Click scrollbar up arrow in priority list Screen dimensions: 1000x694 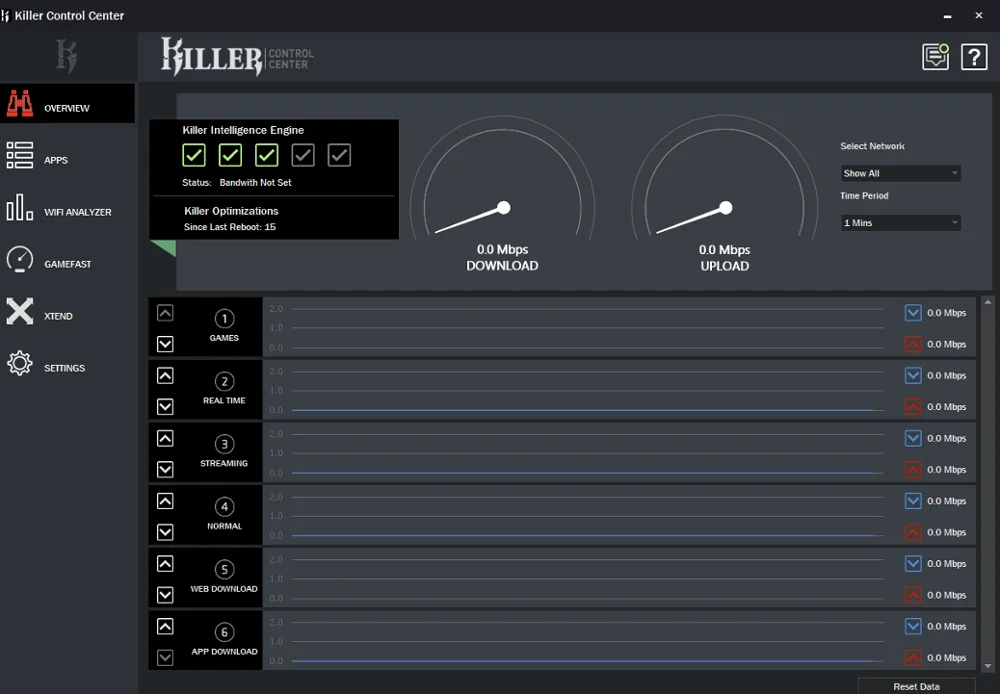coord(988,302)
